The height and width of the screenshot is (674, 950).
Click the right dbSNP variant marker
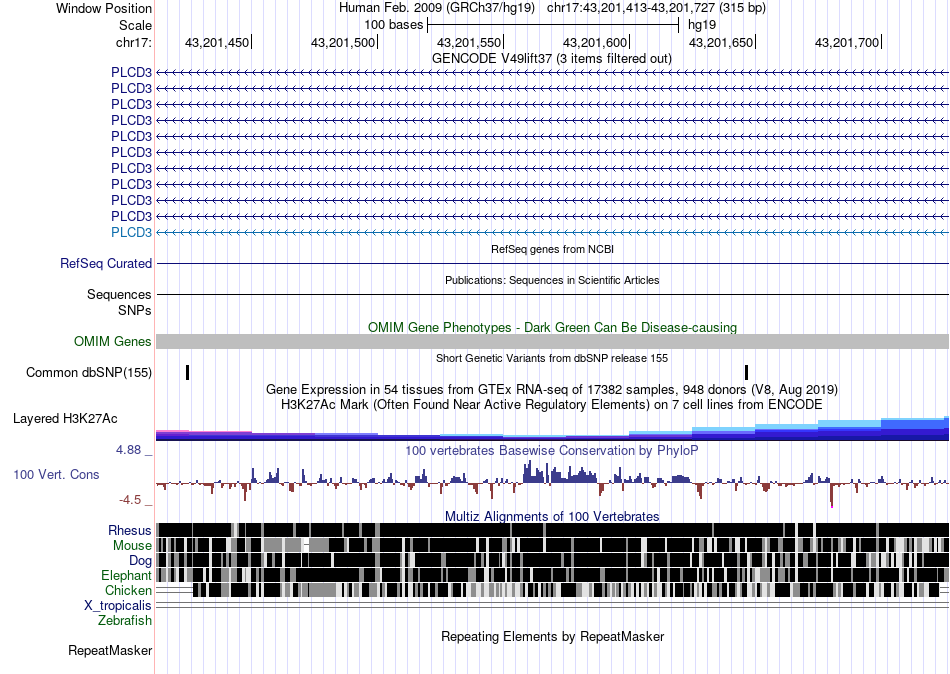746,372
